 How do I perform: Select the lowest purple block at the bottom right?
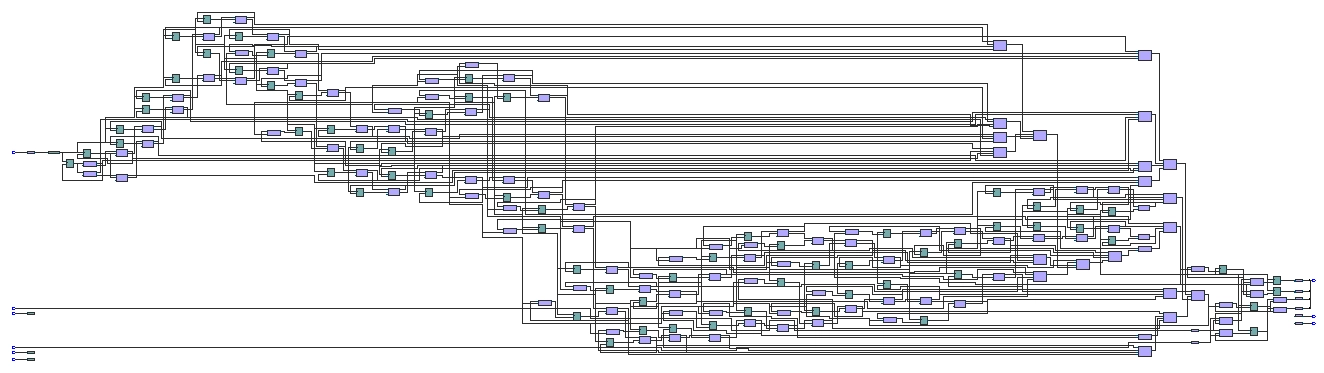click(x=1145, y=351)
